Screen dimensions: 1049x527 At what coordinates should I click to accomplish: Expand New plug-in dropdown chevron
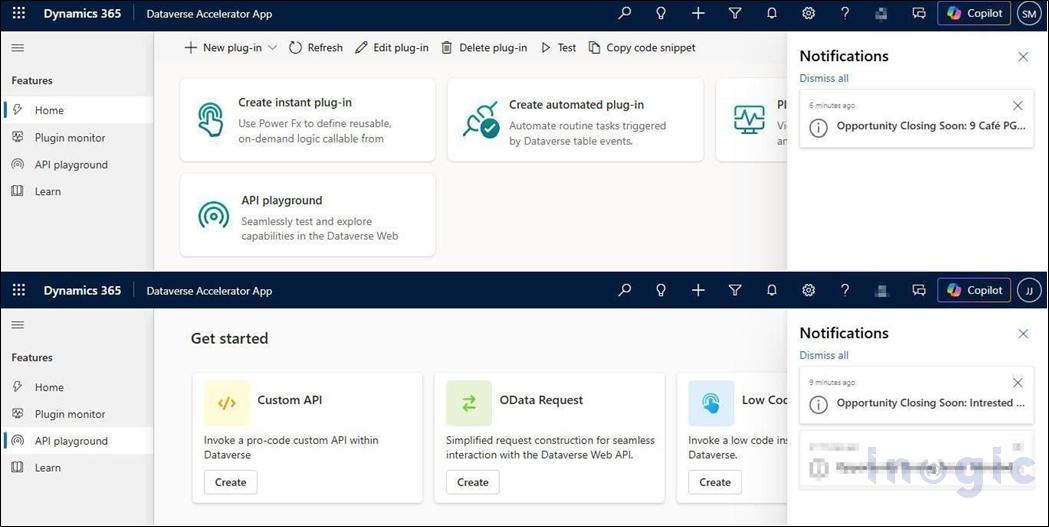click(272, 48)
